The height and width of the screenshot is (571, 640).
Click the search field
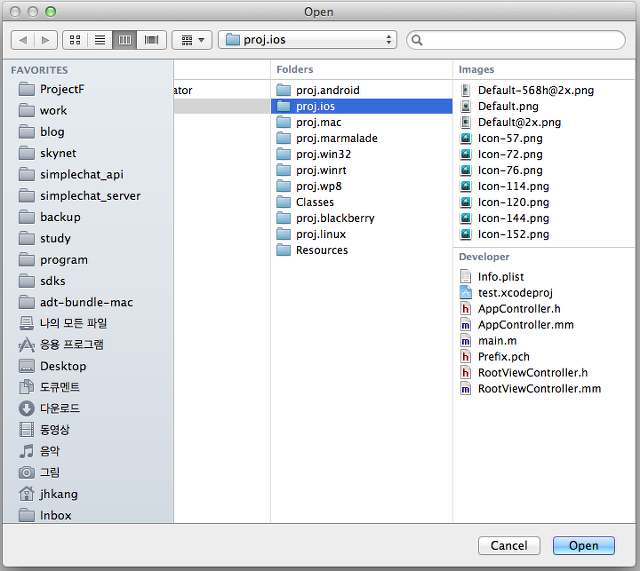pos(516,40)
